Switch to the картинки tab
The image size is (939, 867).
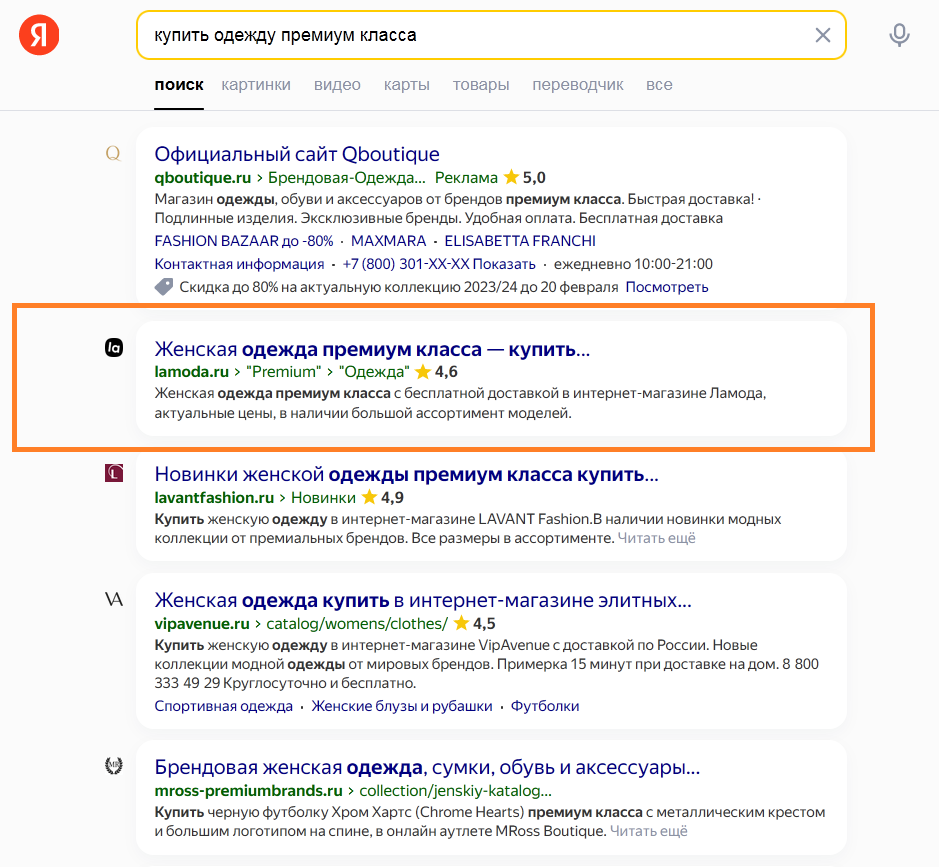(256, 85)
